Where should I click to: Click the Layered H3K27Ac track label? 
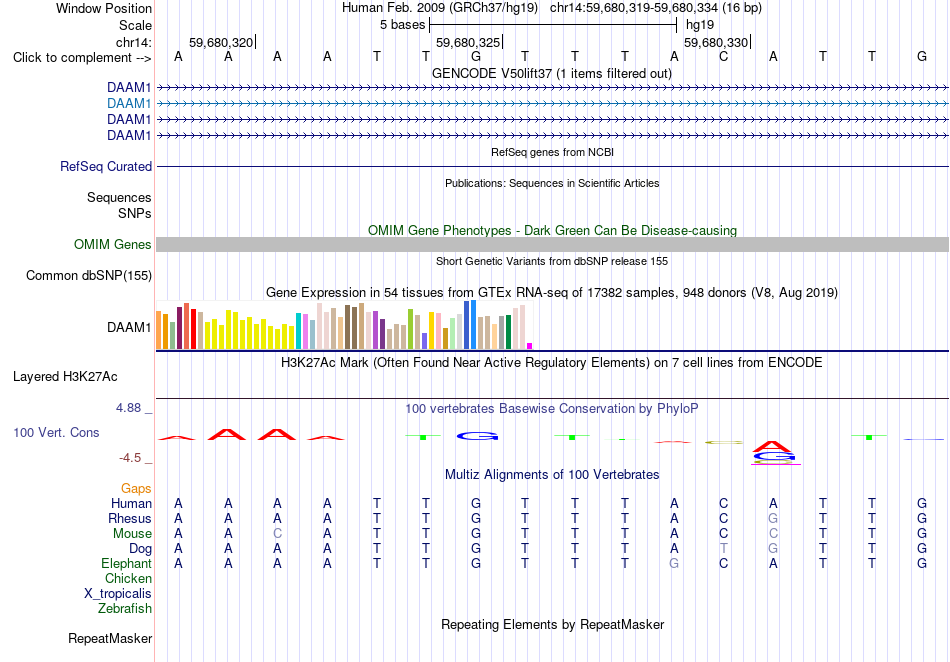(65, 377)
